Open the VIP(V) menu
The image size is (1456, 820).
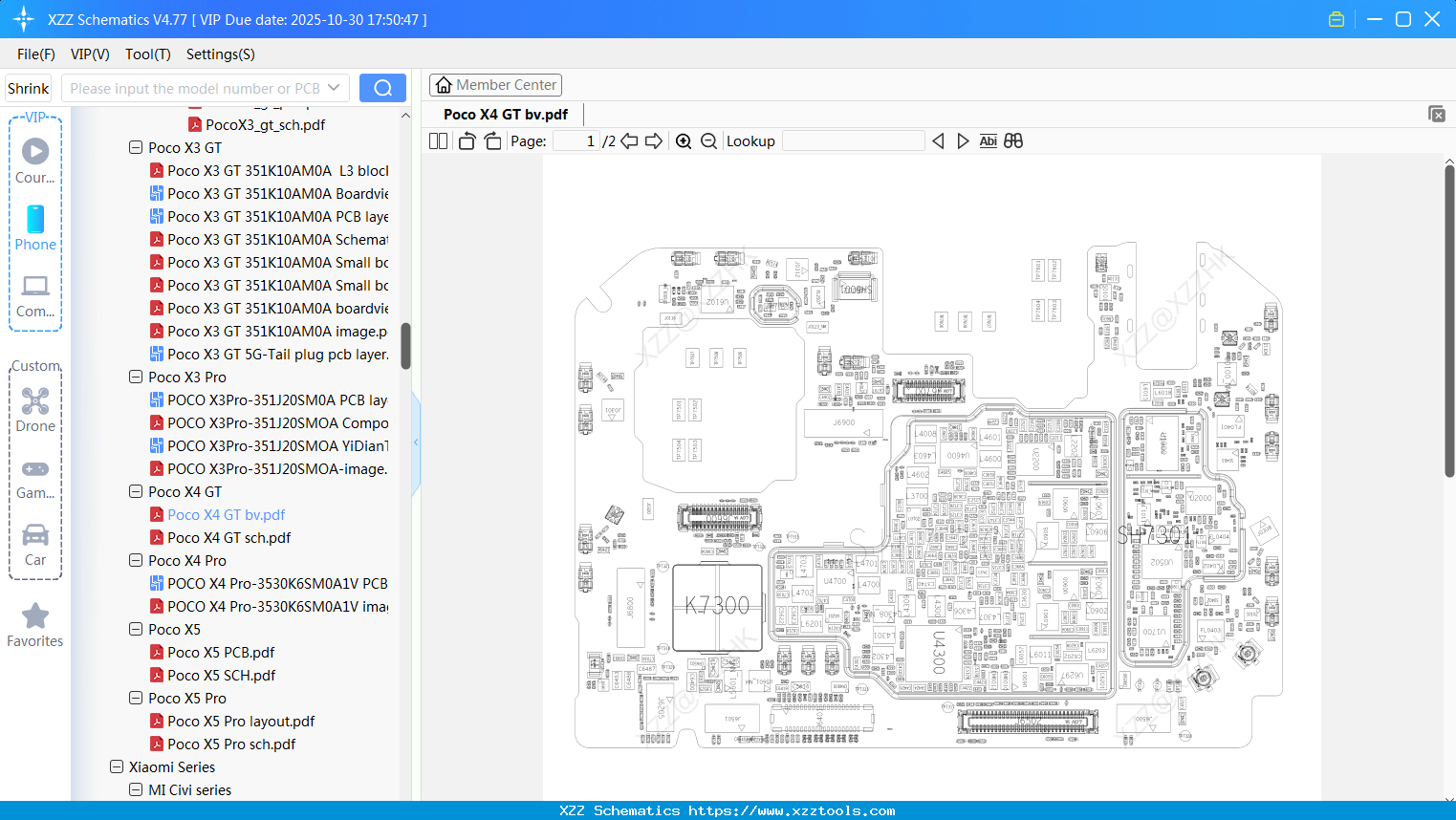tap(90, 54)
